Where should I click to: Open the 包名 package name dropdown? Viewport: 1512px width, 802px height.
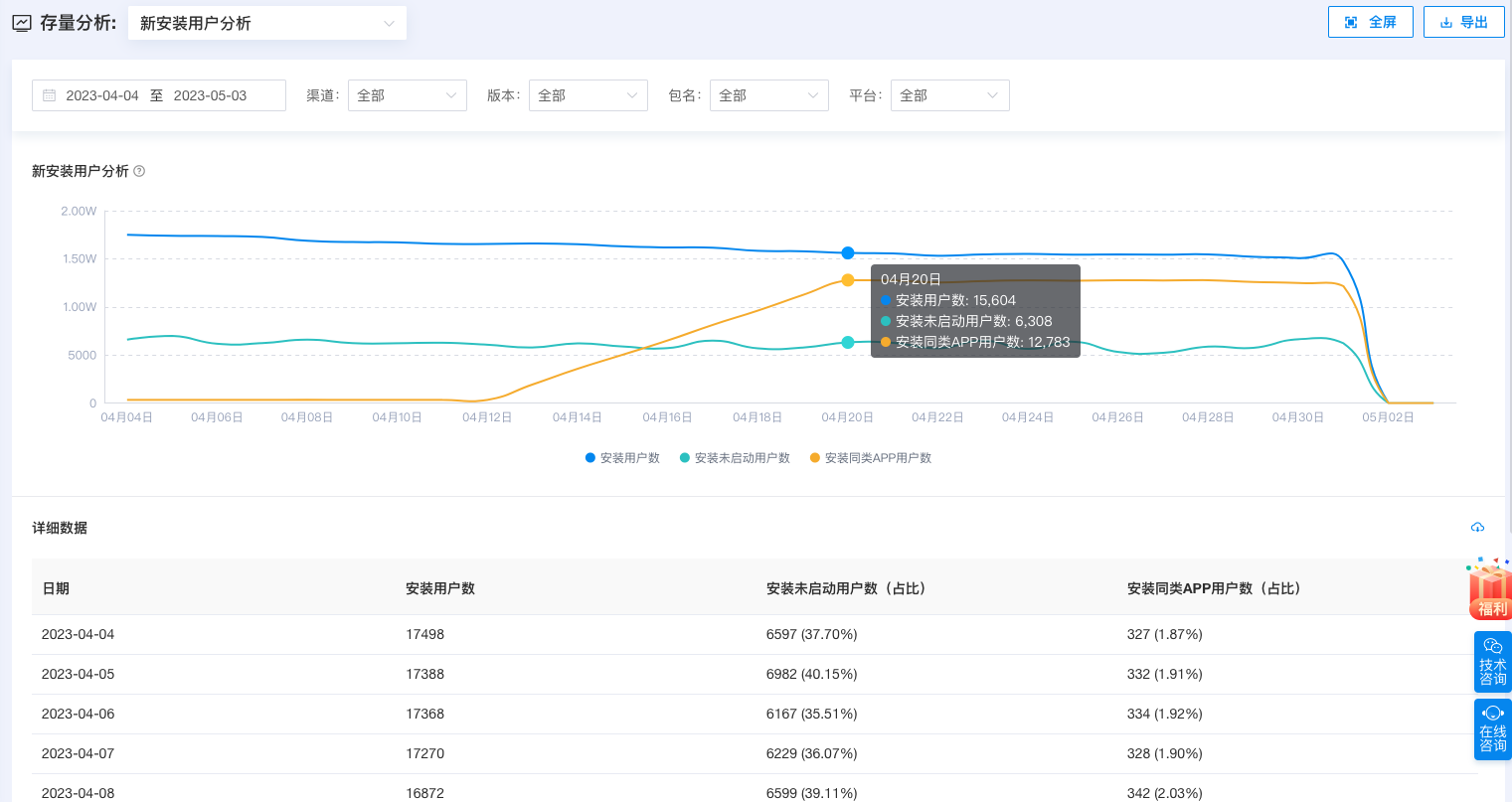click(769, 95)
